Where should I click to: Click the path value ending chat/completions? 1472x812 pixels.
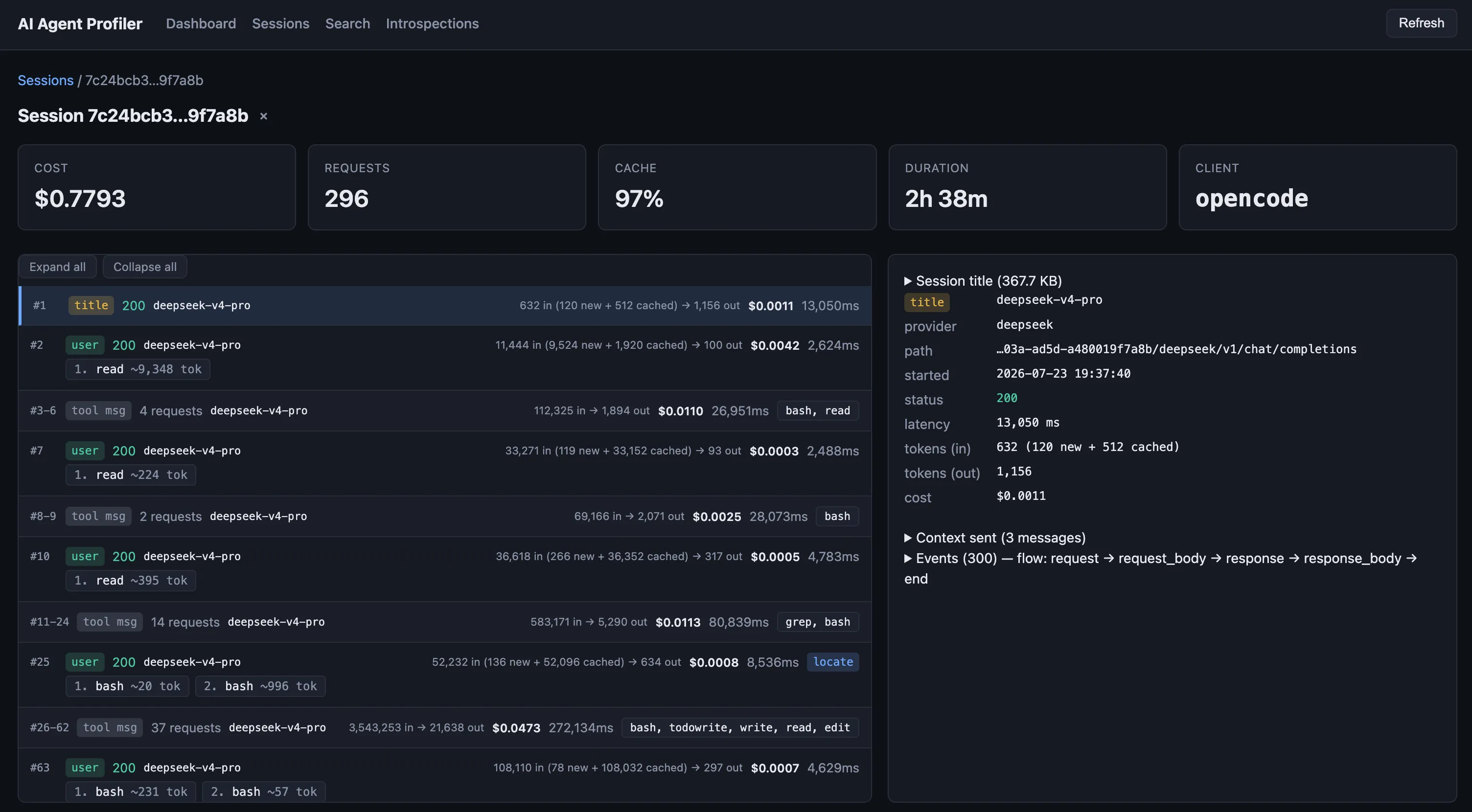point(1176,349)
